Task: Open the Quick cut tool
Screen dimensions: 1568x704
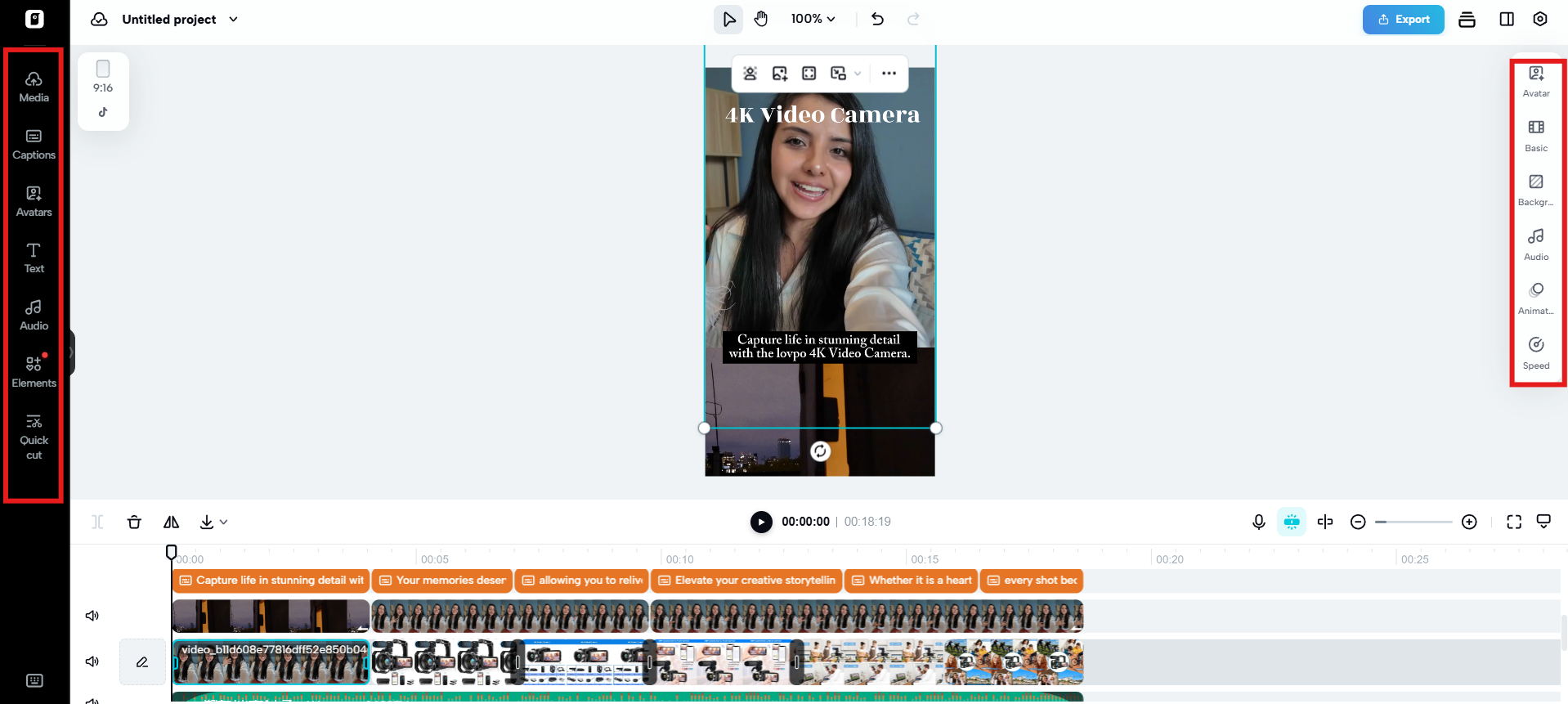Action: click(34, 437)
